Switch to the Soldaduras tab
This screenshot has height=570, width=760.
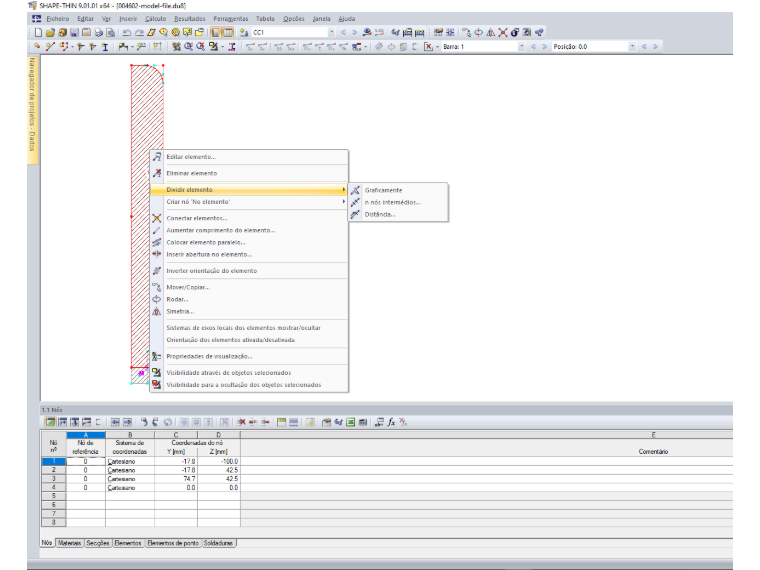click(x=218, y=543)
